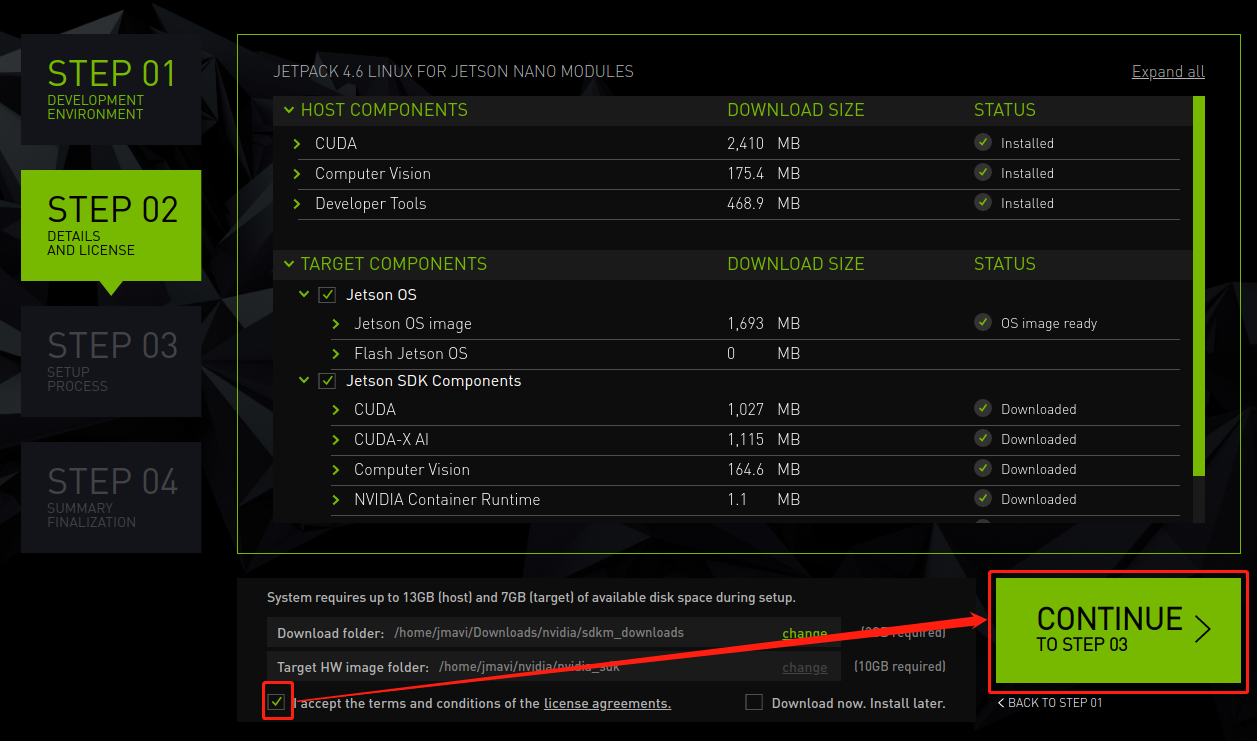Collapse the Jetson SDK Components group
Image resolution: width=1257 pixels, height=741 pixels.
[x=303, y=381]
